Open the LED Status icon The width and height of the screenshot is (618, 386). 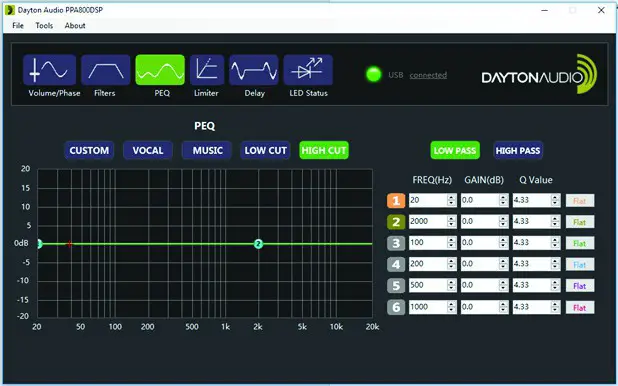(x=308, y=70)
